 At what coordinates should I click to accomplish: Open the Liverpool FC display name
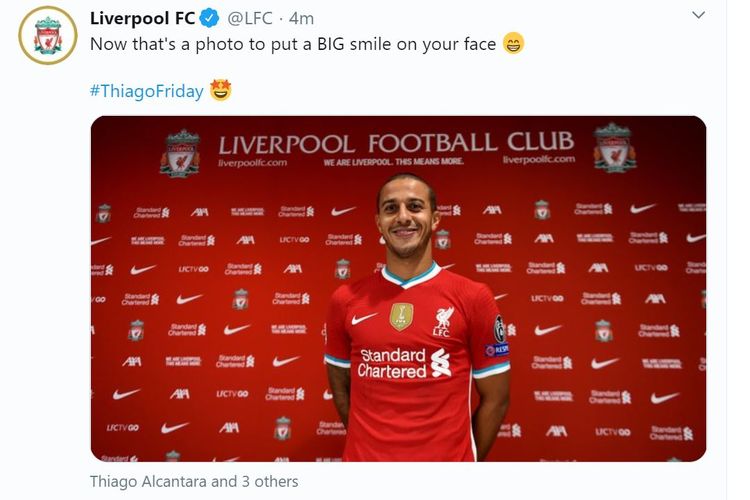tap(143, 18)
